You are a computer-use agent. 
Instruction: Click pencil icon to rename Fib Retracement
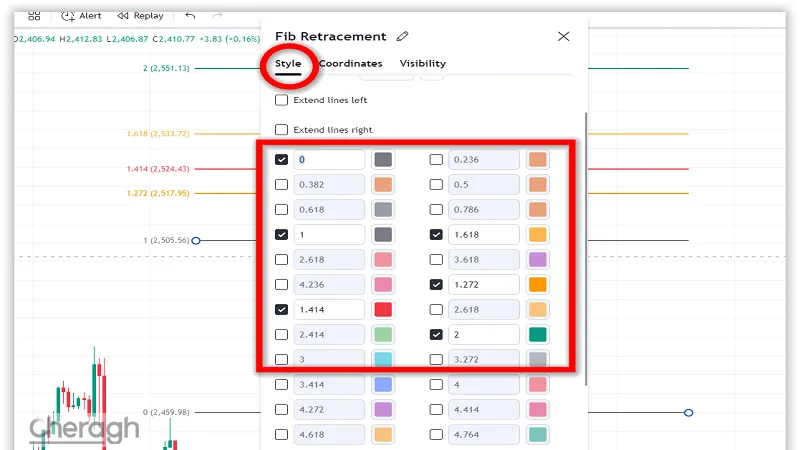[403, 36]
